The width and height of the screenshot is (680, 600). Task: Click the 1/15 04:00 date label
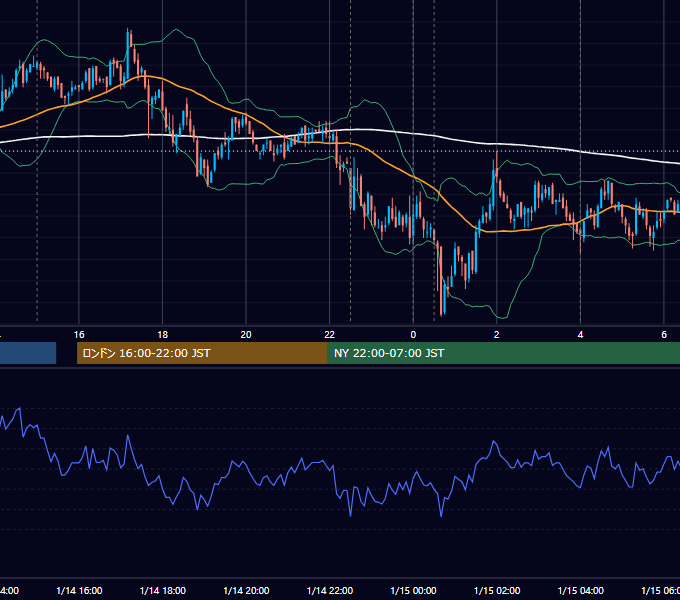pos(581,590)
